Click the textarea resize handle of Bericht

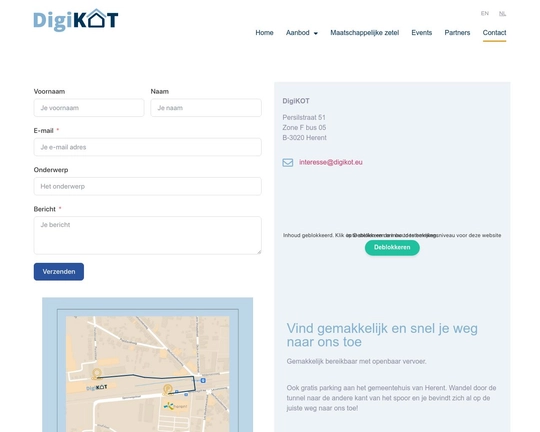259,251
